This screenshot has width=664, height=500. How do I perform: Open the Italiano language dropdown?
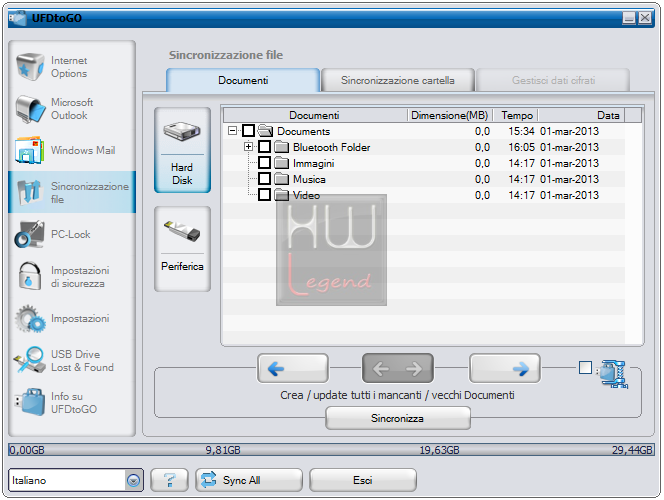[x=133, y=480]
